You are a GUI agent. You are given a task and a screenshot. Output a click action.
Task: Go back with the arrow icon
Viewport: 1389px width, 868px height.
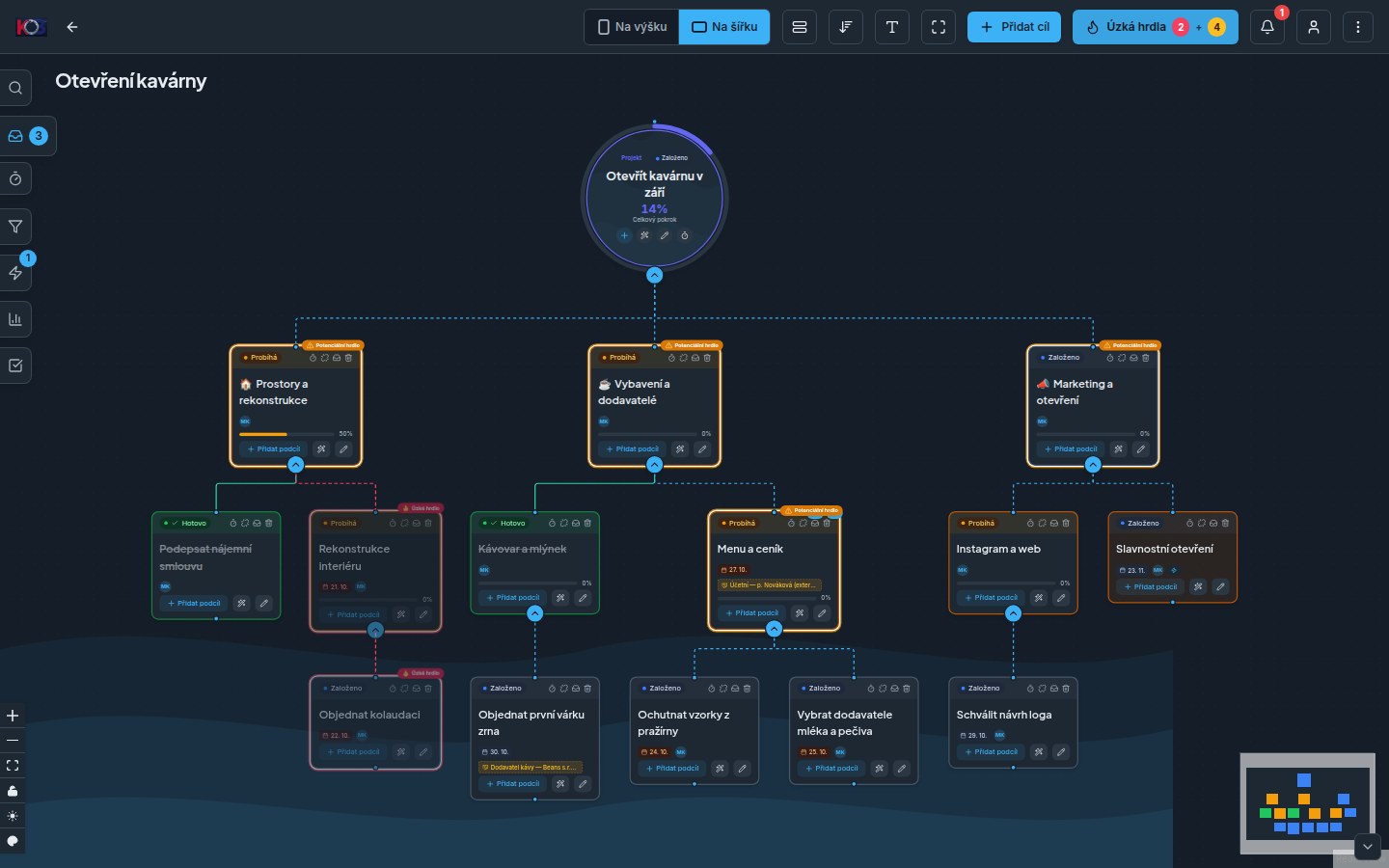pos(72,27)
